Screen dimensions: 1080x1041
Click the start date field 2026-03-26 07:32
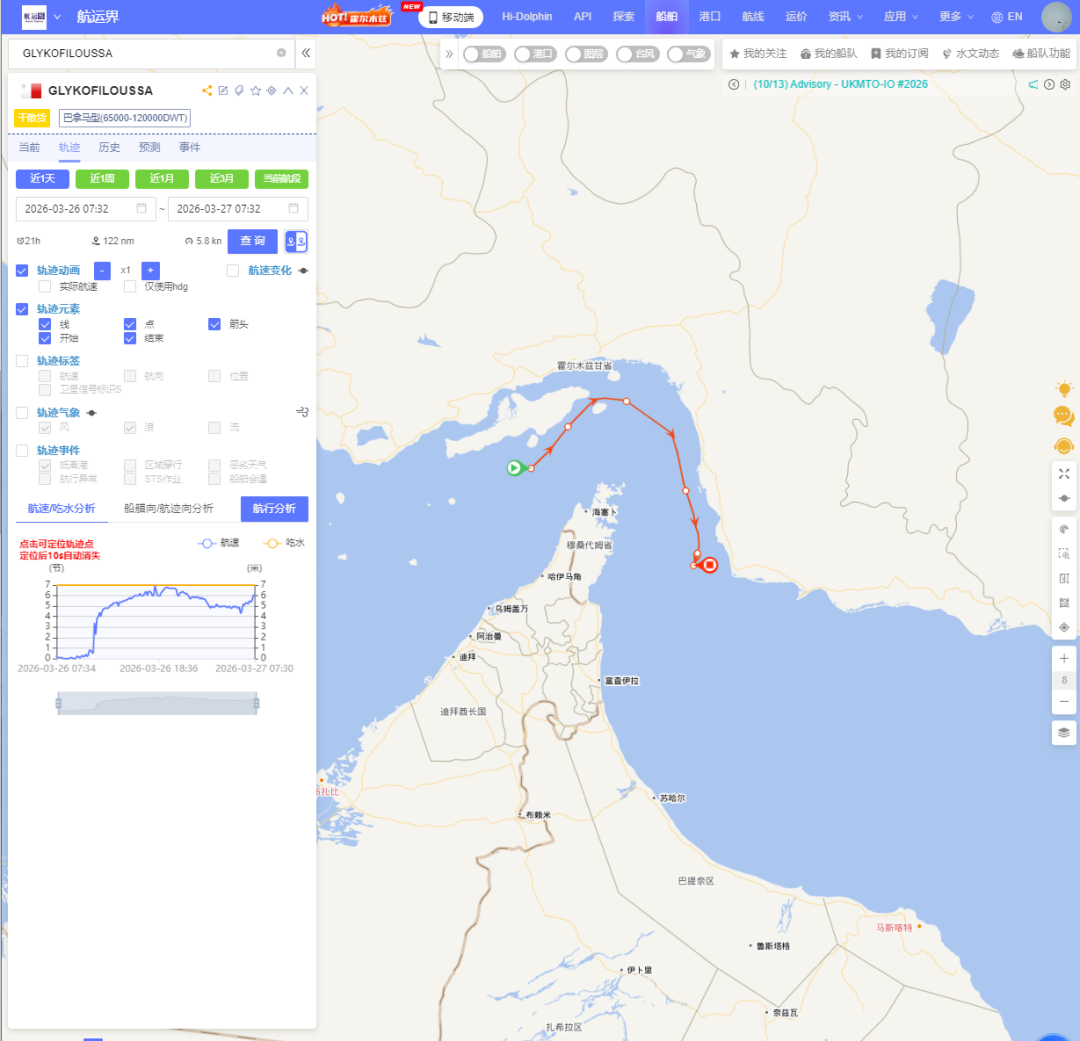tap(83, 209)
